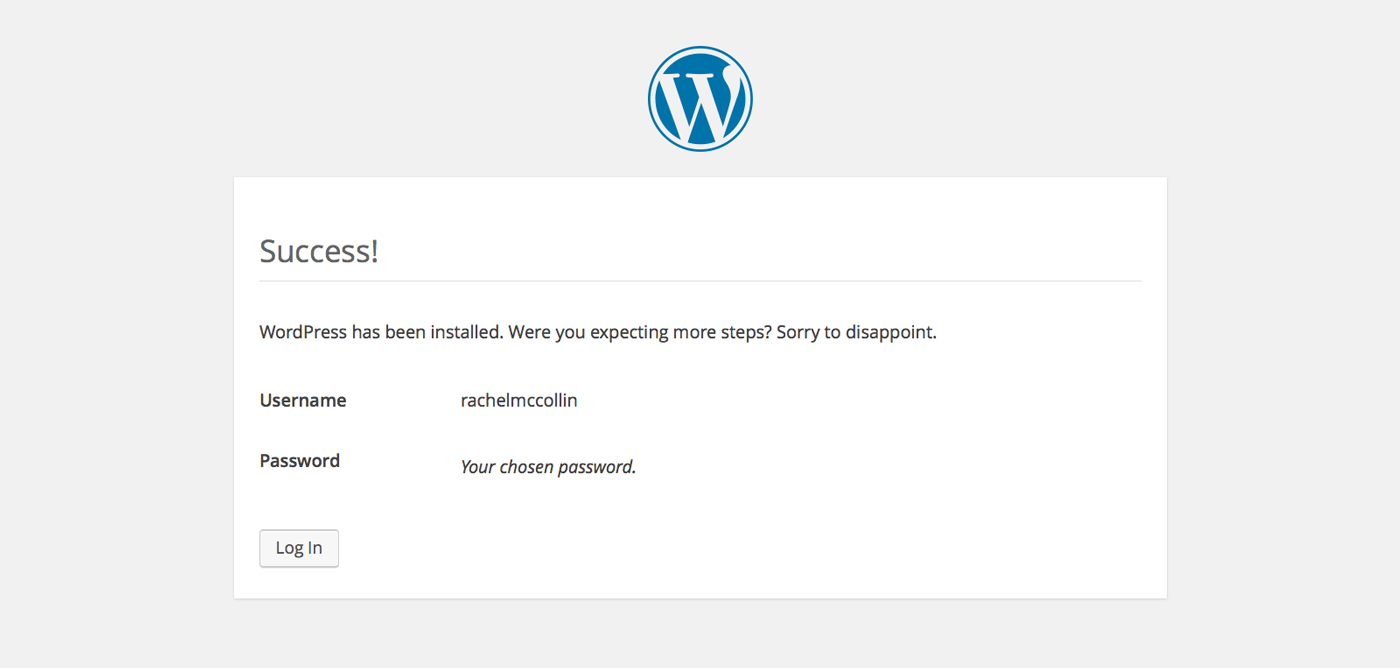Select the username "rachelmccollin"

coord(518,400)
